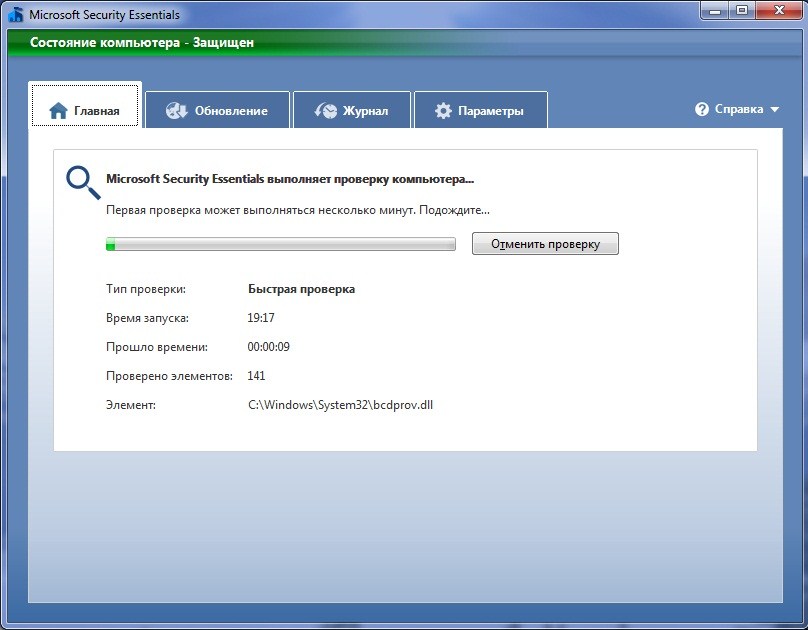Image resolution: width=808 pixels, height=630 pixels.
Task: Click the scan status heading text
Action: tap(290, 179)
